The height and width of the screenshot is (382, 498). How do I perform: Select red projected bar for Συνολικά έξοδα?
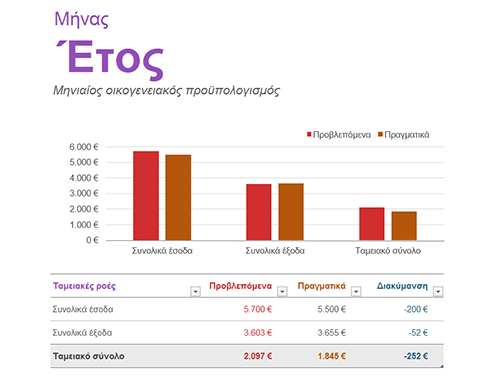pos(259,212)
